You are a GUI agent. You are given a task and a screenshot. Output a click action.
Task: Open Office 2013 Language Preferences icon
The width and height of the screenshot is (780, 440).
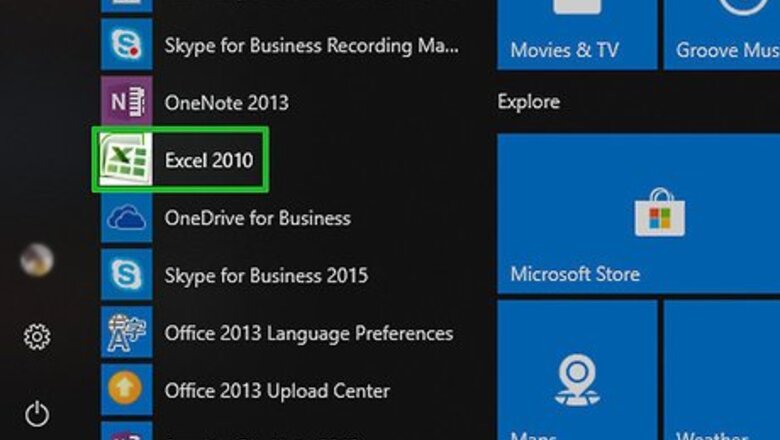pos(126,333)
